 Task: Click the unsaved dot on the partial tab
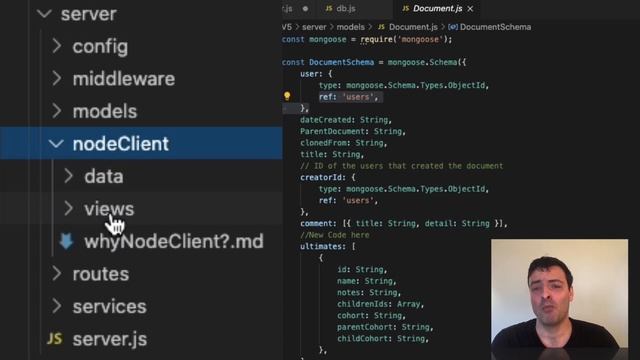pyautogui.click(x=305, y=9)
